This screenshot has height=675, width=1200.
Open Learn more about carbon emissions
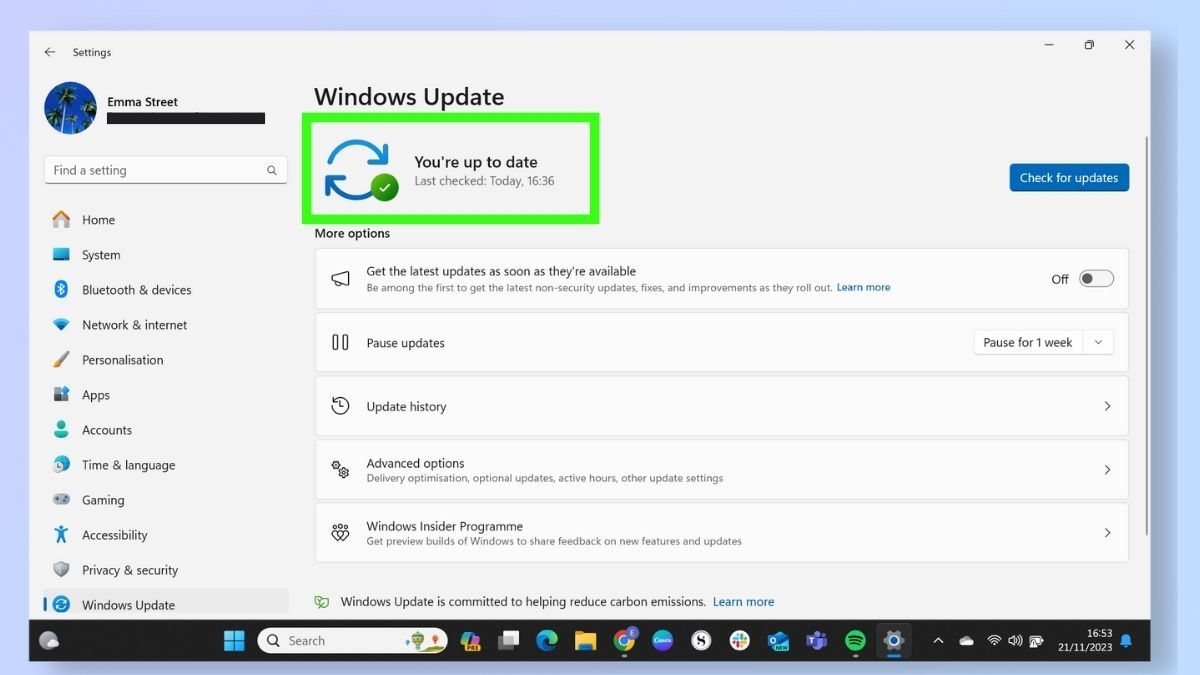click(743, 601)
